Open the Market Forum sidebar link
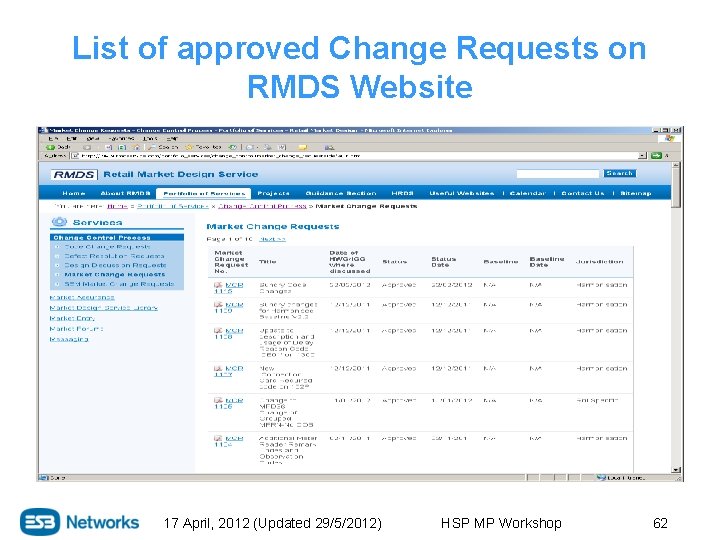 [76, 329]
